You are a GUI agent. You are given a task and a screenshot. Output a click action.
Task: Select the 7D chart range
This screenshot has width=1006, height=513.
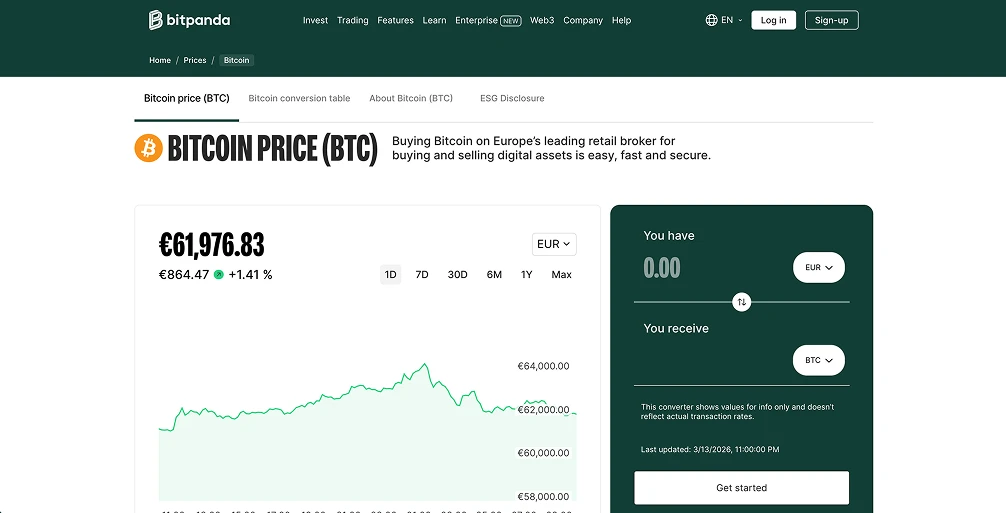tap(422, 274)
